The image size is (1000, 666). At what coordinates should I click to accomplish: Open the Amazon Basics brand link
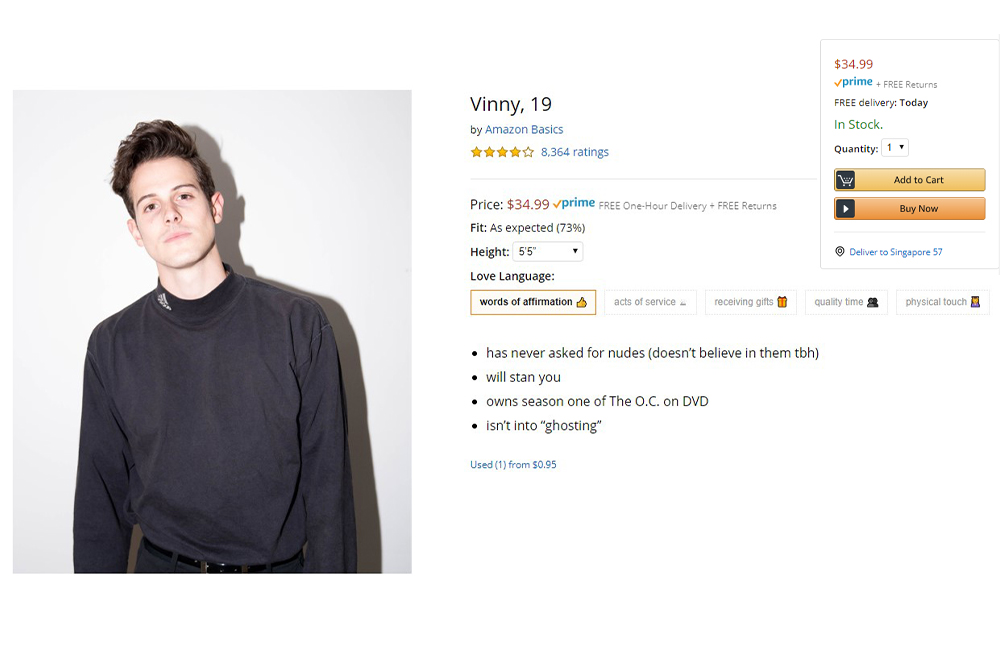524,130
